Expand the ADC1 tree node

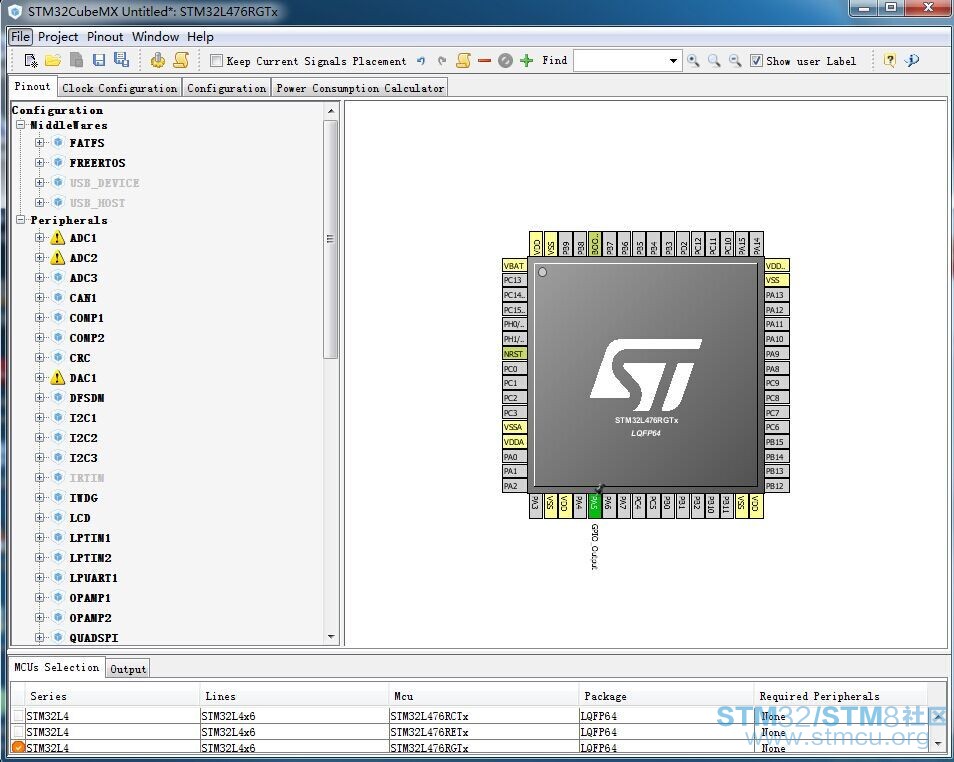click(x=40, y=237)
